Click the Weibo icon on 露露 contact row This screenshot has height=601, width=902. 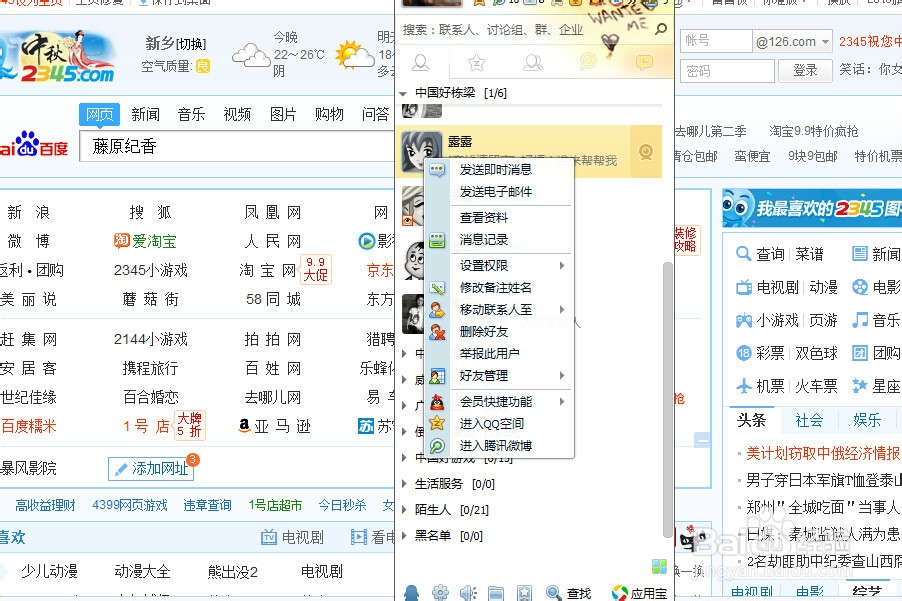pyautogui.click(x=646, y=152)
